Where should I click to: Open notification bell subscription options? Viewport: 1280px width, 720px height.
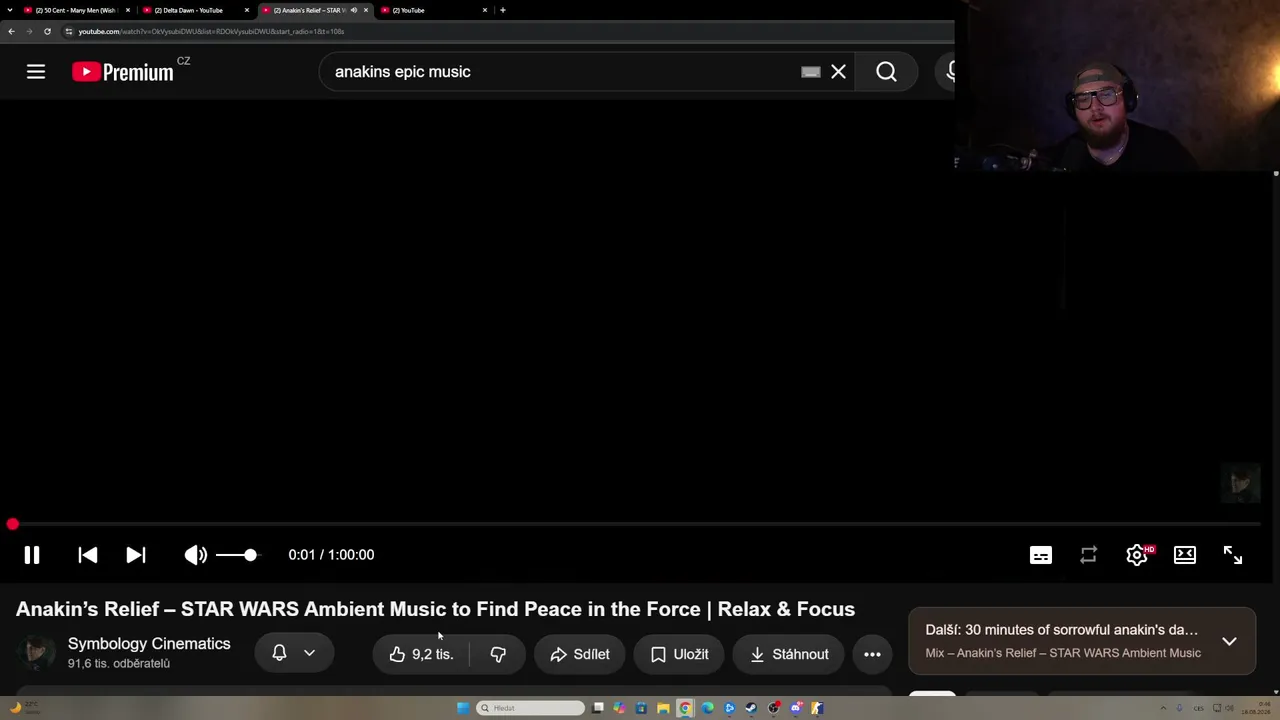coord(294,653)
